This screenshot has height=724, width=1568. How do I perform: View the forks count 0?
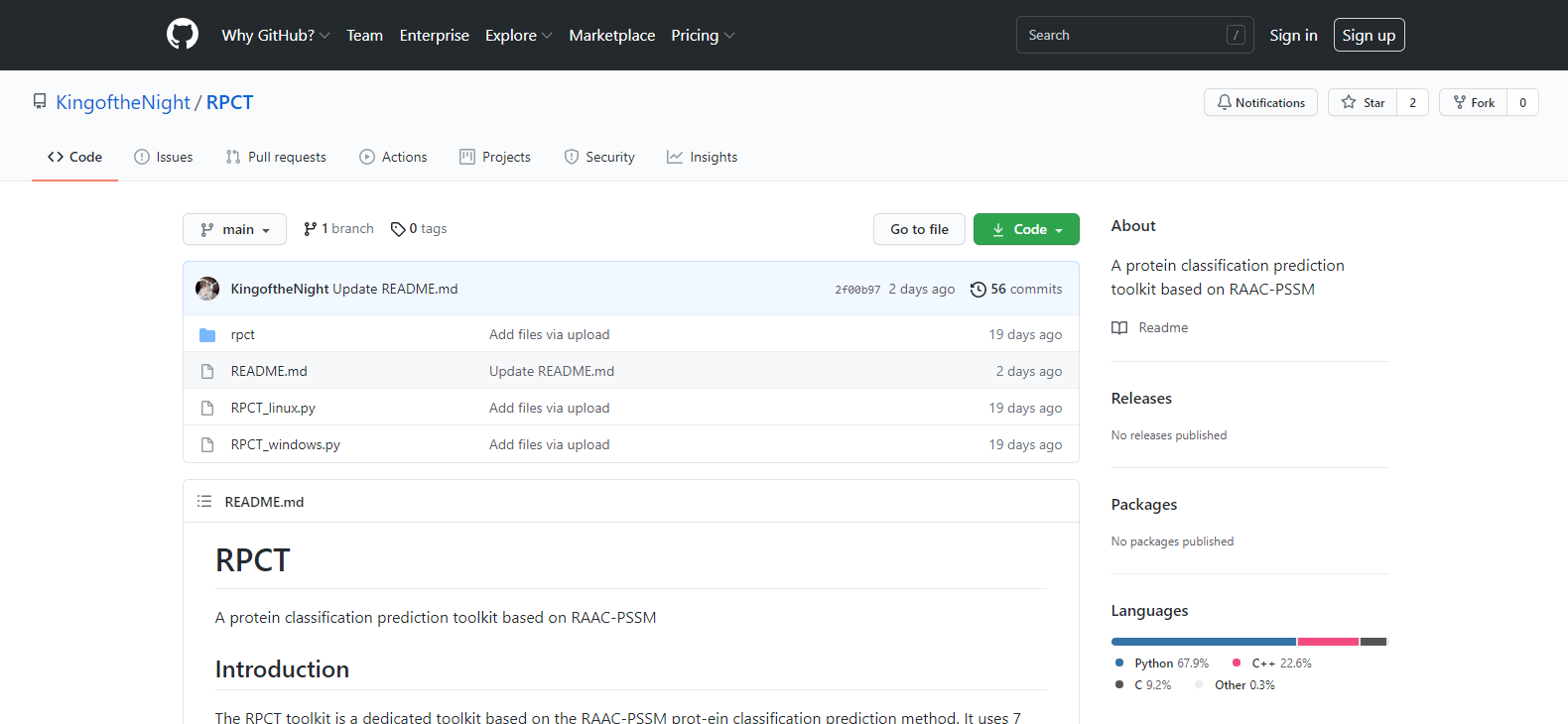click(1522, 102)
